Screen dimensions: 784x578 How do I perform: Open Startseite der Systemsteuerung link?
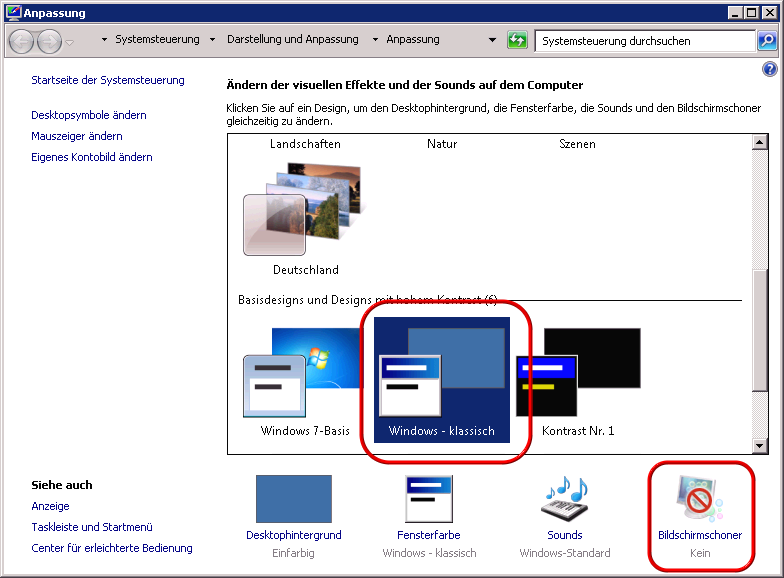[x=108, y=80]
